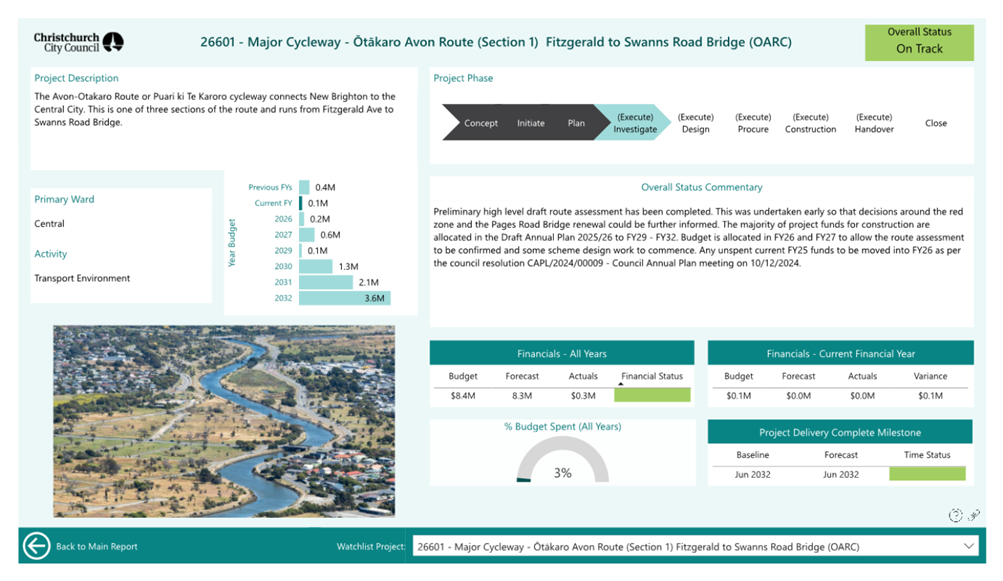Click the green Financial Status indicator bar
The width and height of the screenshot is (1003, 581).
(x=652, y=395)
